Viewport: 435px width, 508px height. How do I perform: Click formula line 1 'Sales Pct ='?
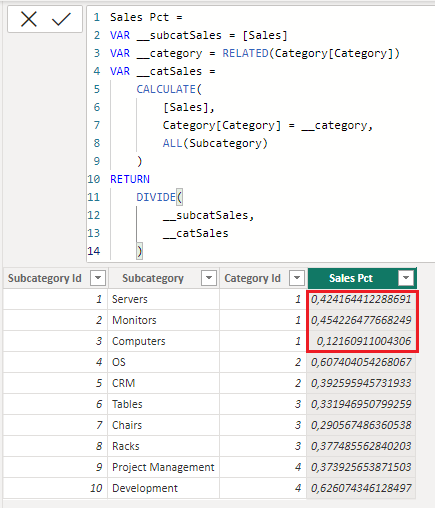tap(146, 17)
